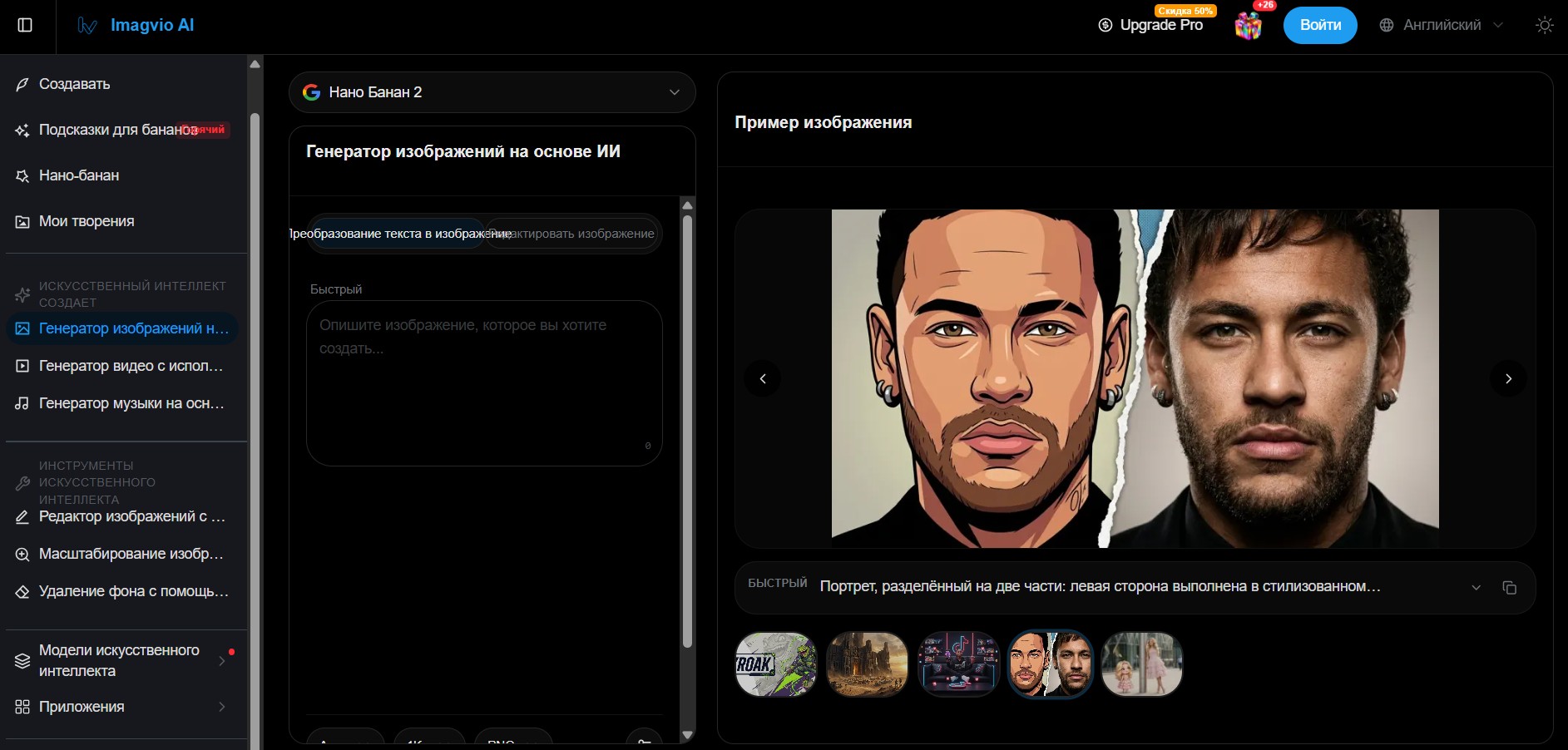The height and width of the screenshot is (750, 1568).
Task: Click the generator panel scrollbar down arrow
Action: tap(687, 735)
